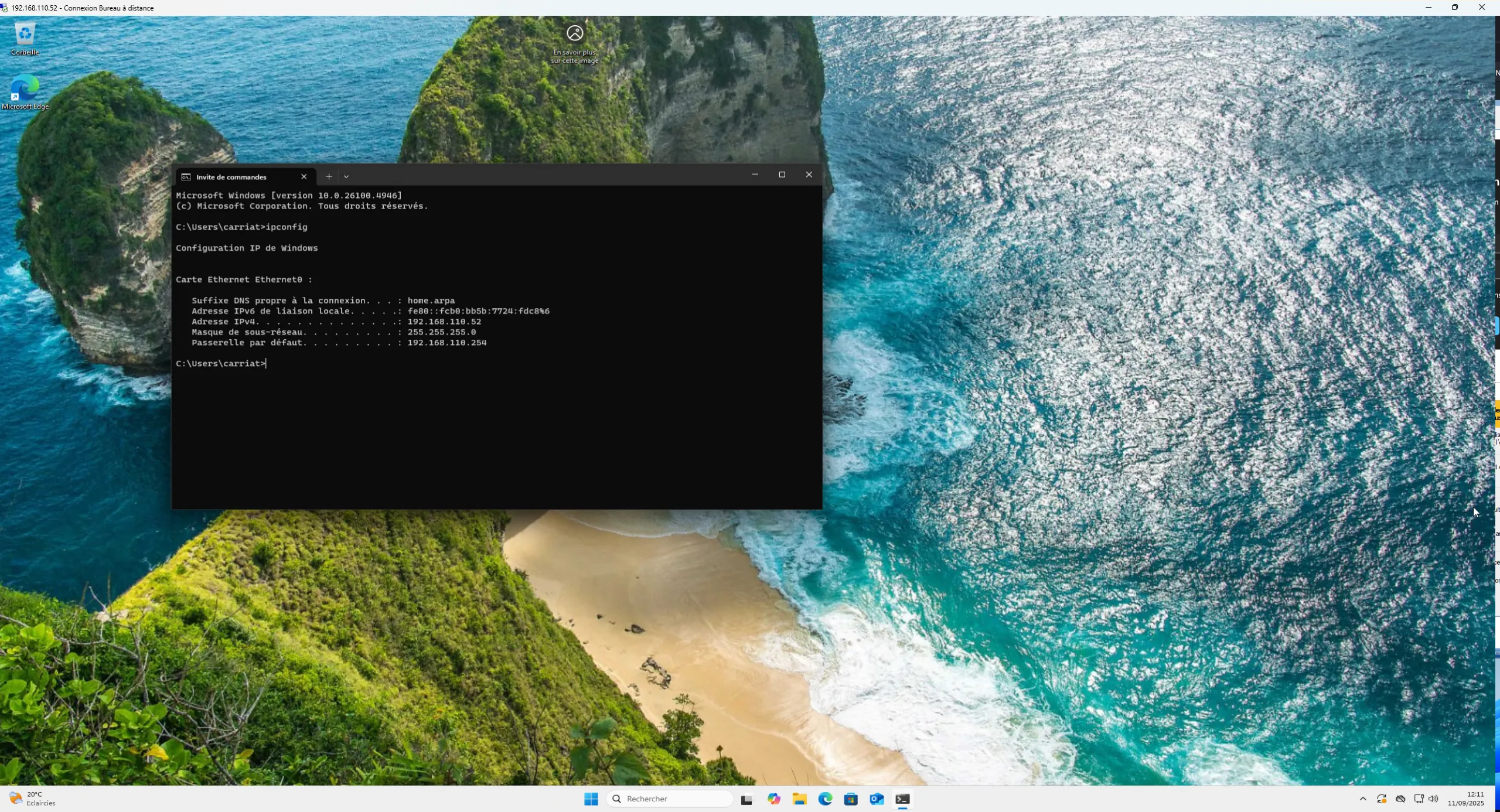Open Microsoft Store from the taskbar

click(x=851, y=799)
